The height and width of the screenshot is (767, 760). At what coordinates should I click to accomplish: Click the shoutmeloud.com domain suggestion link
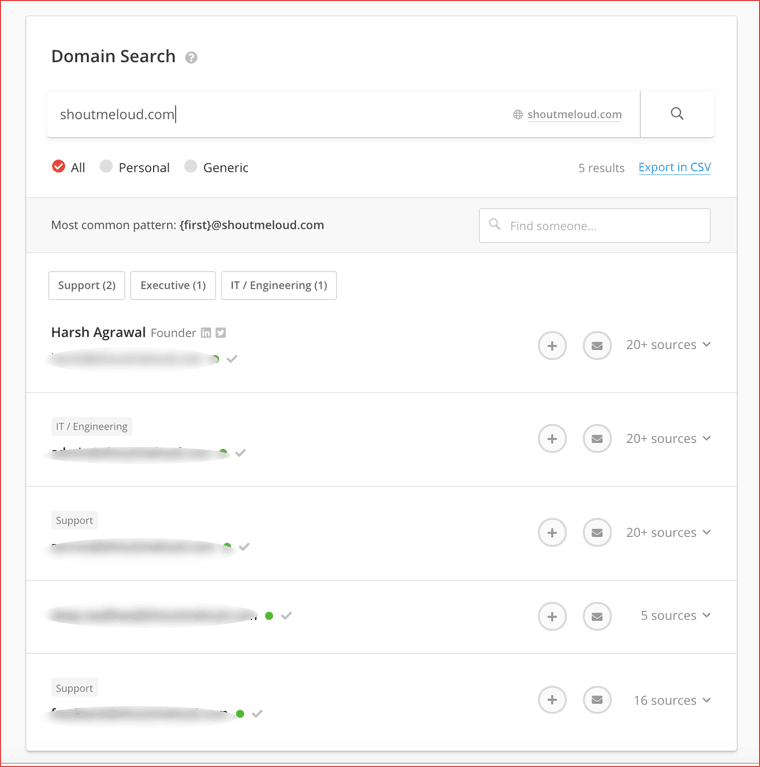pos(574,114)
